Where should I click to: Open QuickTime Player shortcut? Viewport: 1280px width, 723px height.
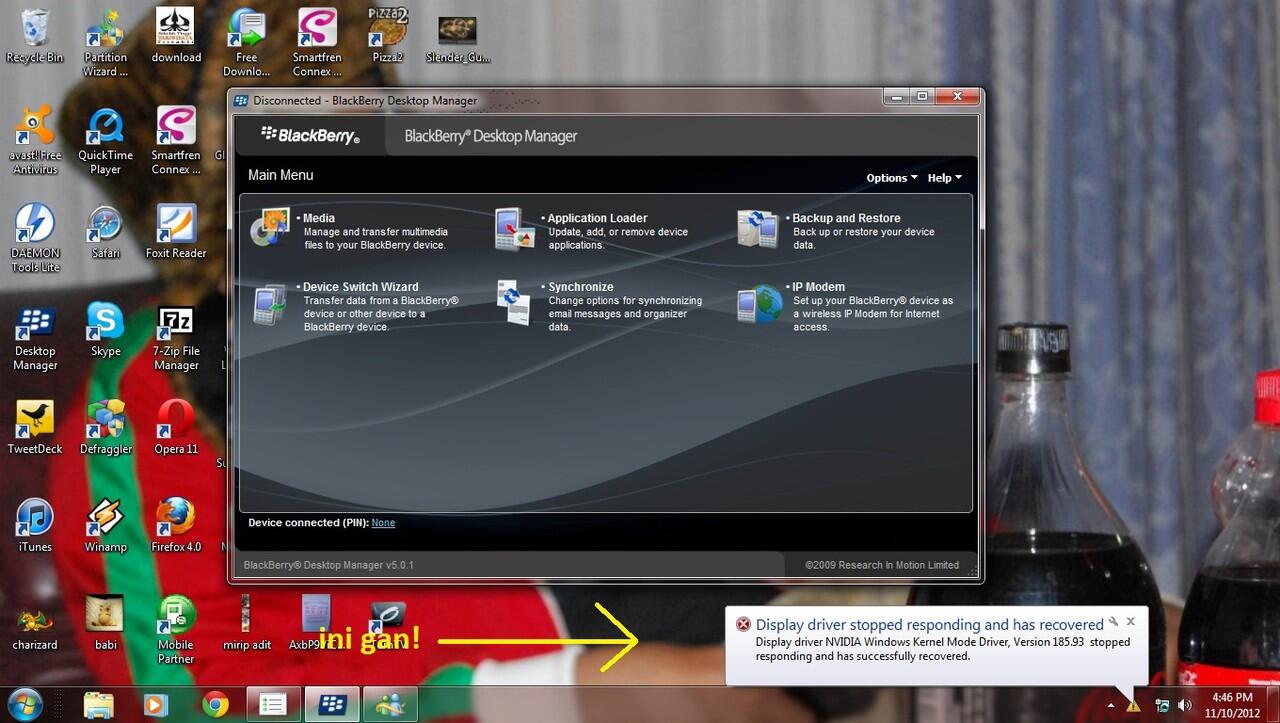105,141
